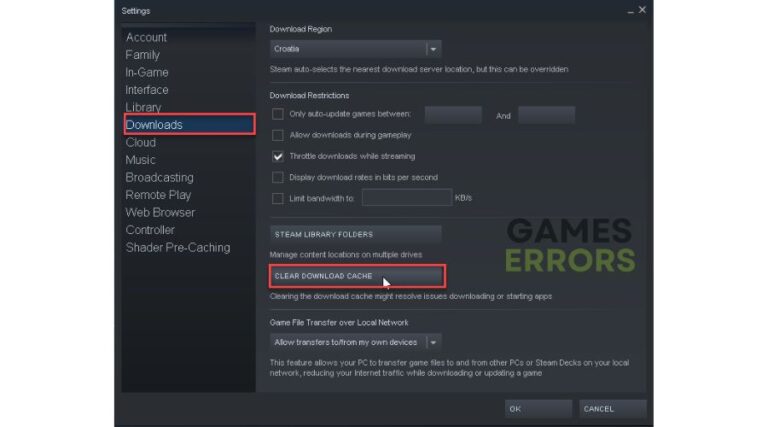Check Allow downloads during gameplay
Screen dimensions: 768x427
(278, 135)
